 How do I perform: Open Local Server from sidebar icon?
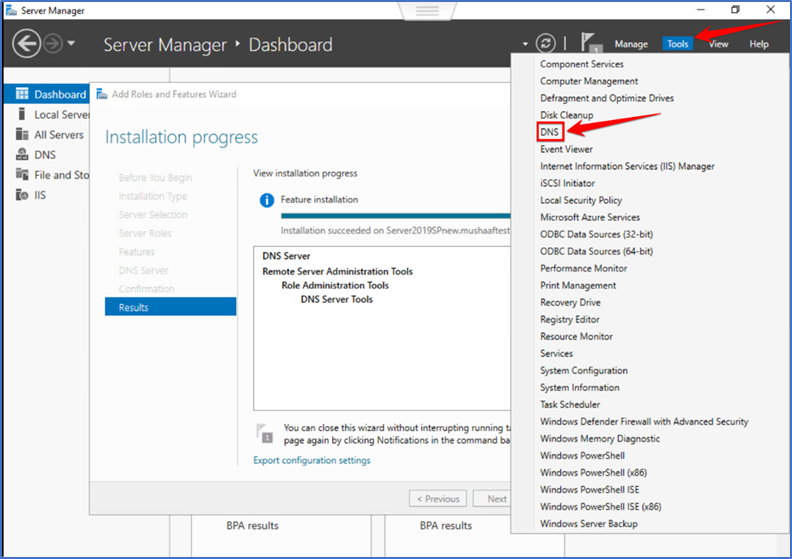pyautogui.click(x=21, y=114)
